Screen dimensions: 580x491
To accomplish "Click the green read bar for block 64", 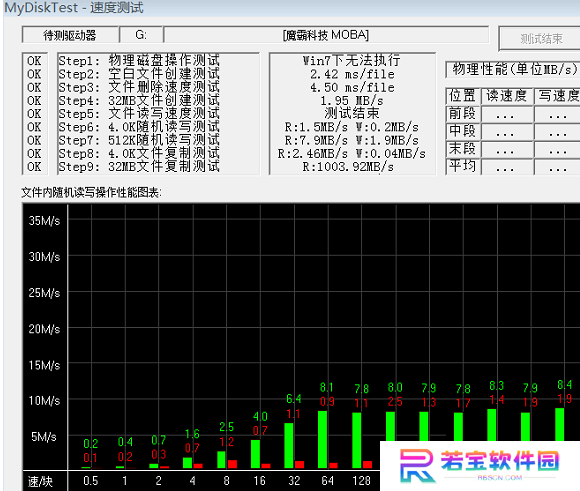I will [x=323, y=440].
